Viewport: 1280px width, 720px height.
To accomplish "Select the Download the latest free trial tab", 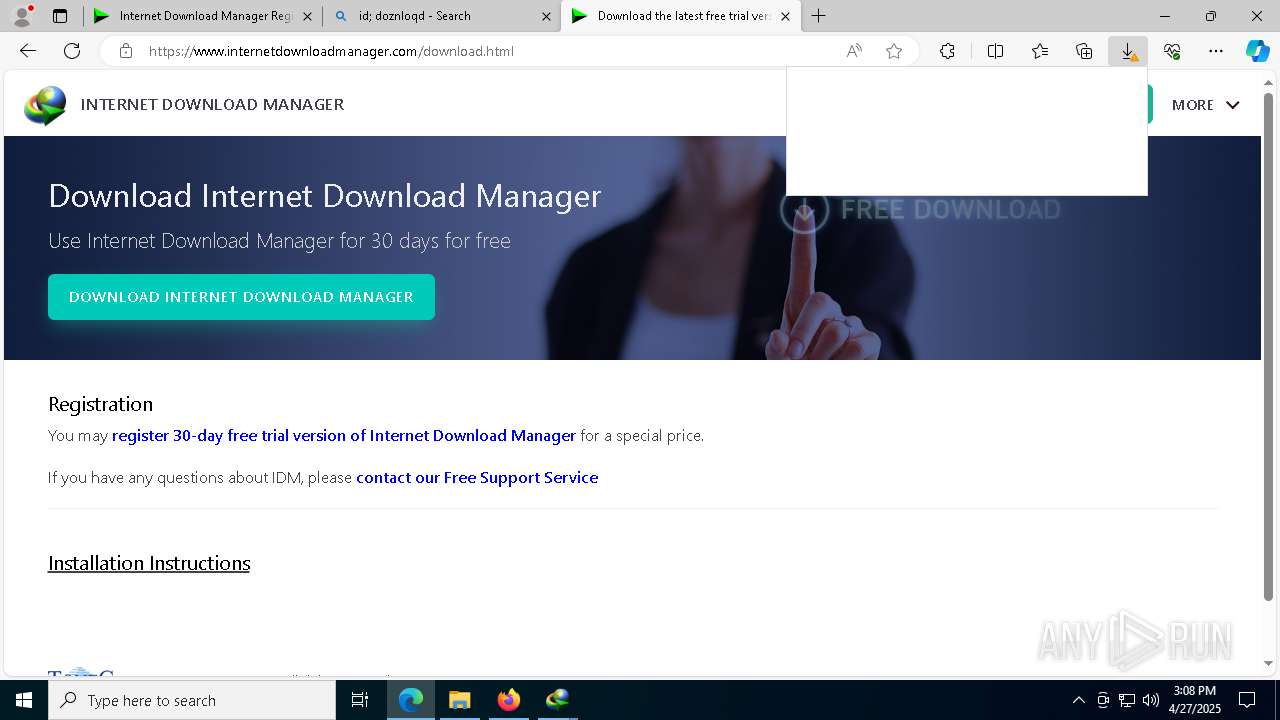I will (x=680, y=16).
